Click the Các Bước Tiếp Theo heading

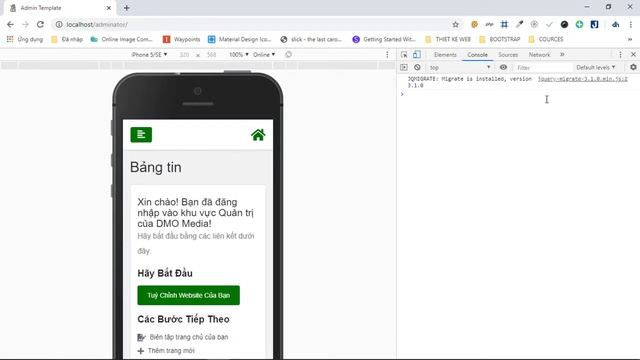pos(183,319)
